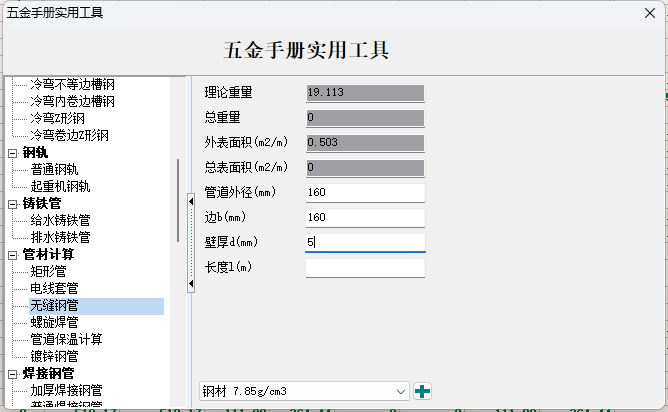The width and height of the screenshot is (668, 412).
Task: Select 矩形管 in the tree
Action: 49,271
